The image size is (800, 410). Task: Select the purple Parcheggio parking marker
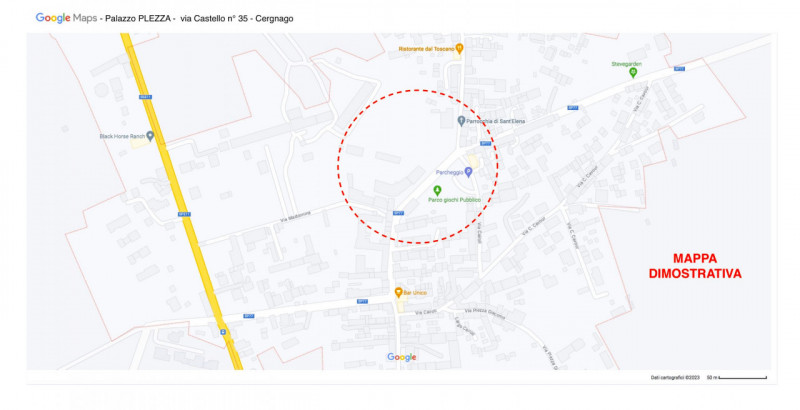[x=468, y=173]
